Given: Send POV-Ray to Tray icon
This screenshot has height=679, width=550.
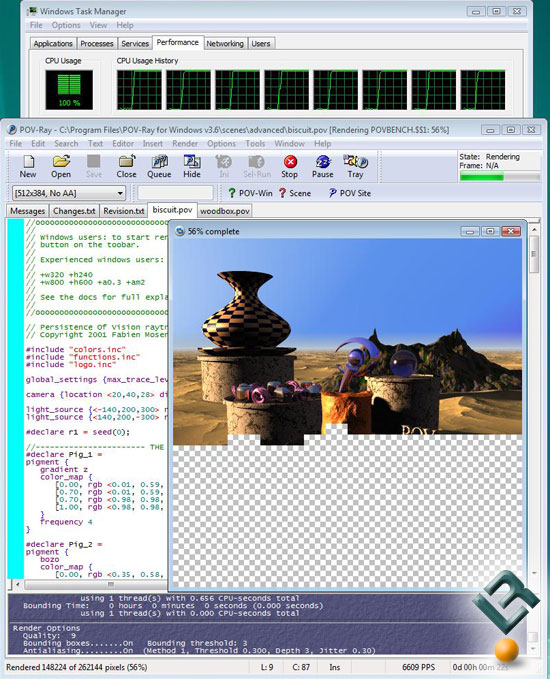Looking at the screenshot, I should (x=355, y=166).
